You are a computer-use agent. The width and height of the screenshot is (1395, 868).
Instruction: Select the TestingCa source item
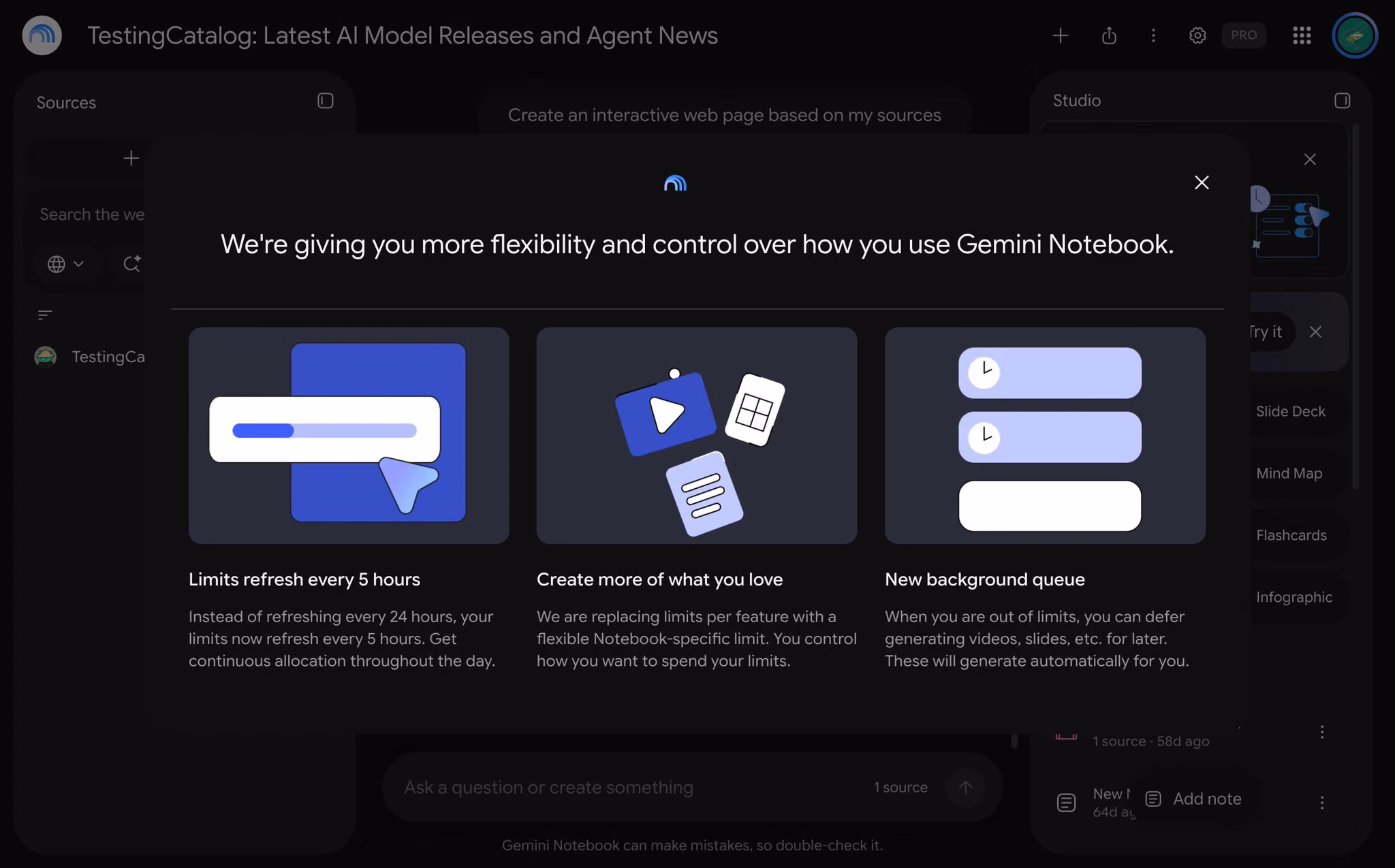point(90,357)
